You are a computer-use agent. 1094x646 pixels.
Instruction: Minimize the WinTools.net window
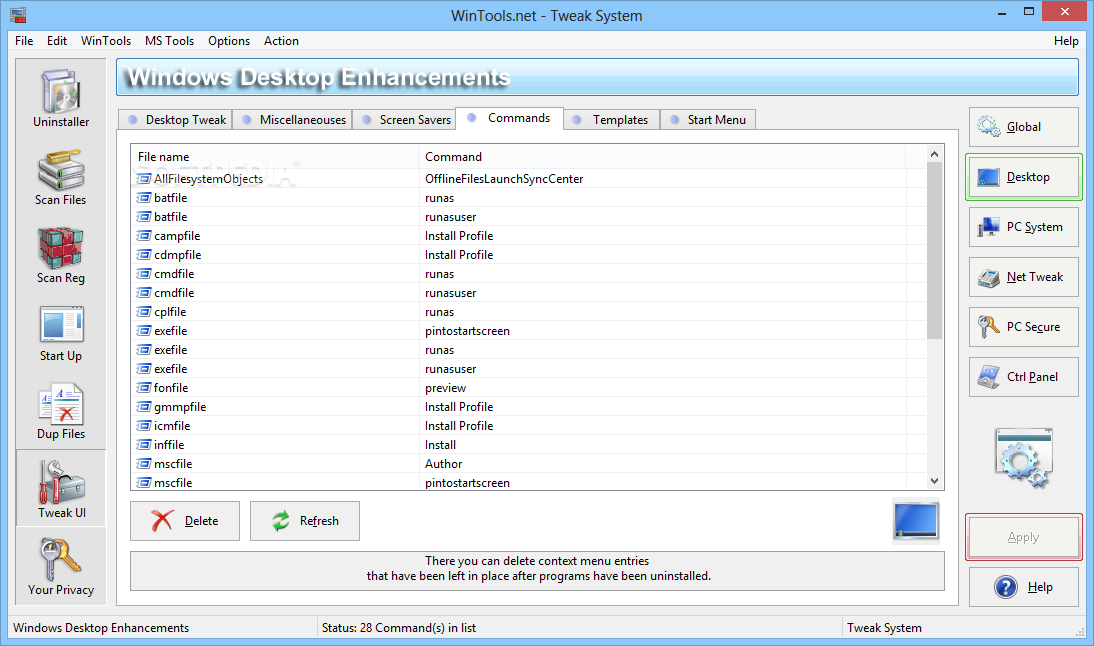tap(1002, 13)
